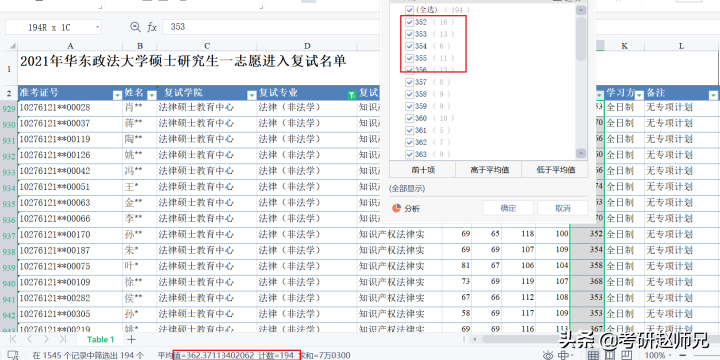Uncheck the 354 filter value
Image resolution: width=720 pixels, height=360 pixels.
pyautogui.click(x=410, y=46)
